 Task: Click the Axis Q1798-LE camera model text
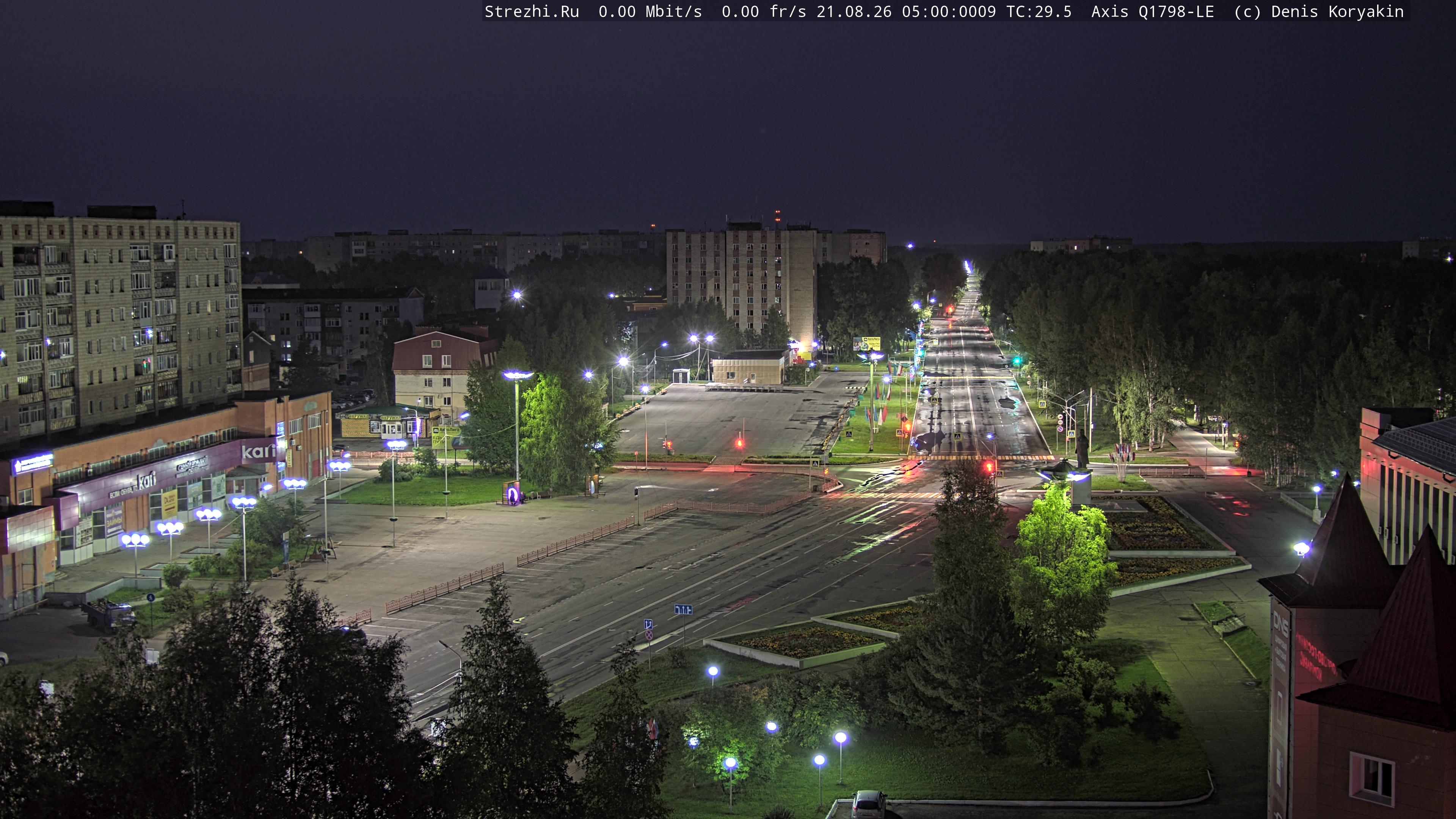[1153, 12]
